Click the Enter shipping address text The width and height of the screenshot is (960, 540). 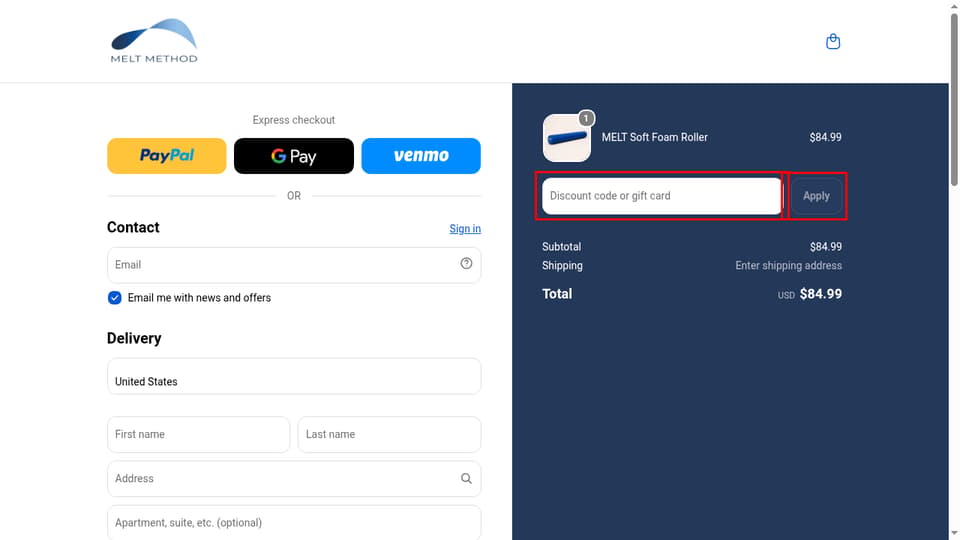[789, 265]
